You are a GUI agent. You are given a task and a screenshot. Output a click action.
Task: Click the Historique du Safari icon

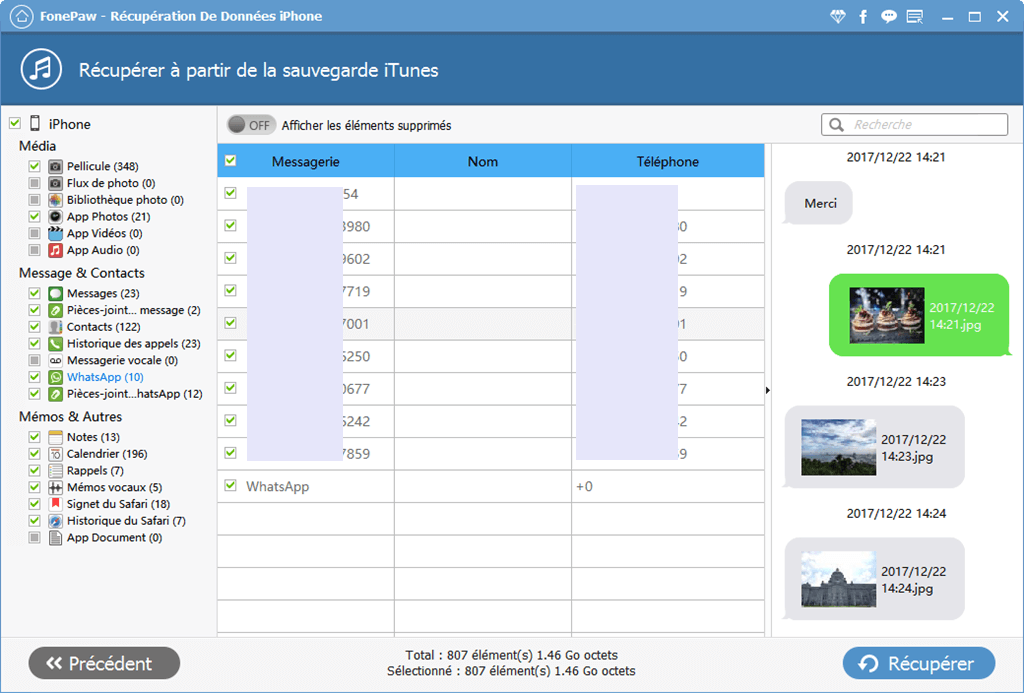point(56,521)
